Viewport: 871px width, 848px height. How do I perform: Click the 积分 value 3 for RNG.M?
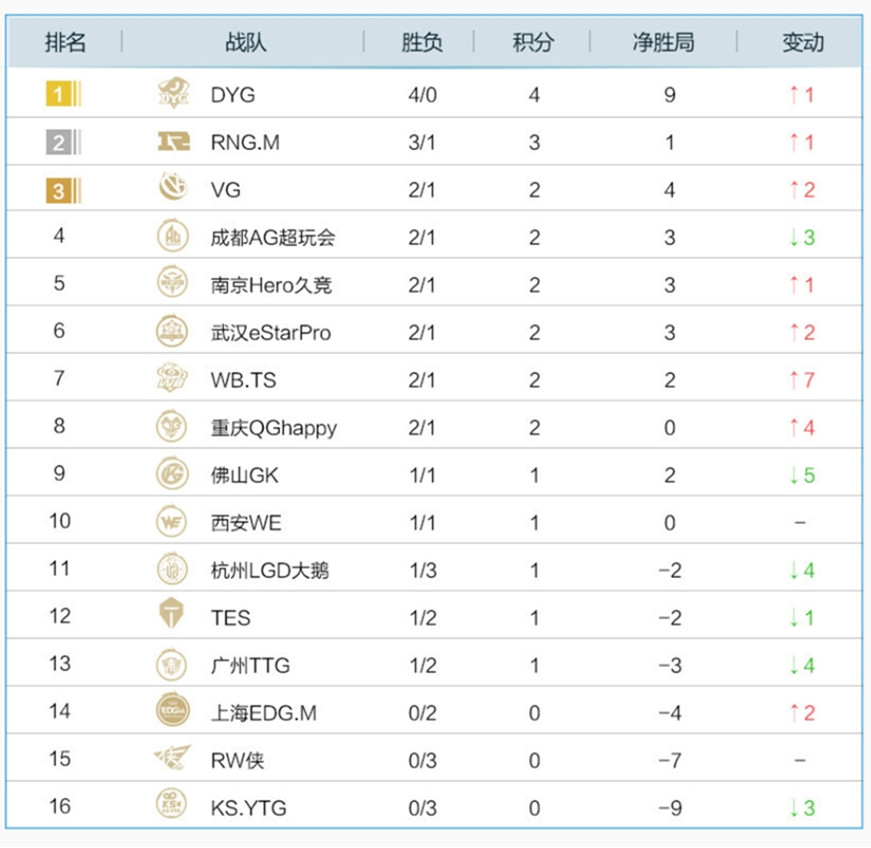click(x=534, y=143)
